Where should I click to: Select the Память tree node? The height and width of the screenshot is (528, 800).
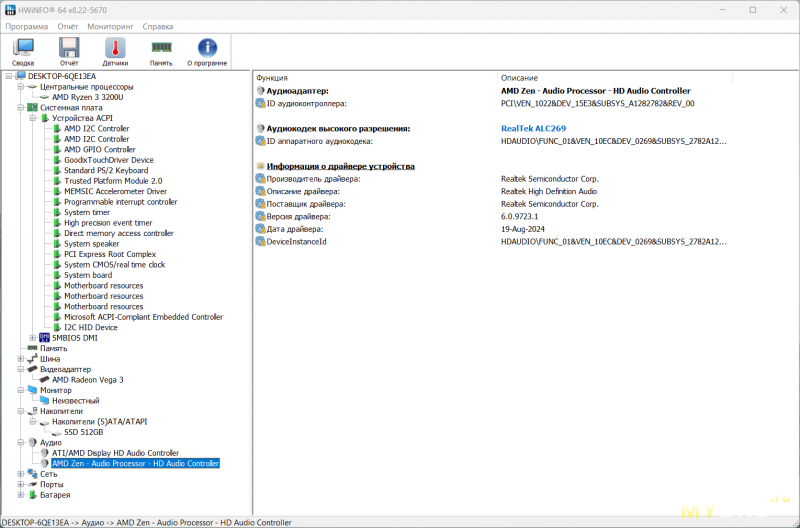coord(54,348)
